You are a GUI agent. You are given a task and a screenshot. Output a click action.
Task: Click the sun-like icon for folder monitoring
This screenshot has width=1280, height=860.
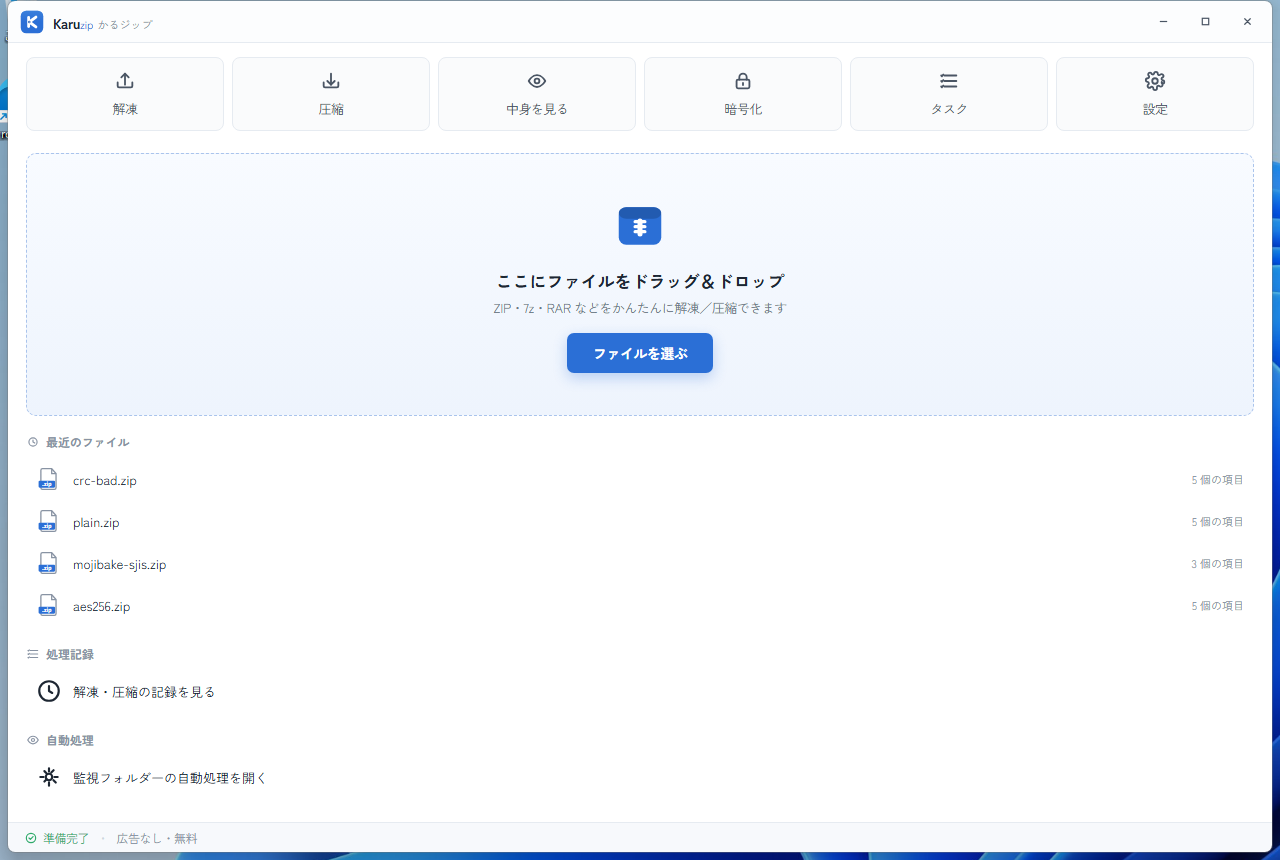49,777
